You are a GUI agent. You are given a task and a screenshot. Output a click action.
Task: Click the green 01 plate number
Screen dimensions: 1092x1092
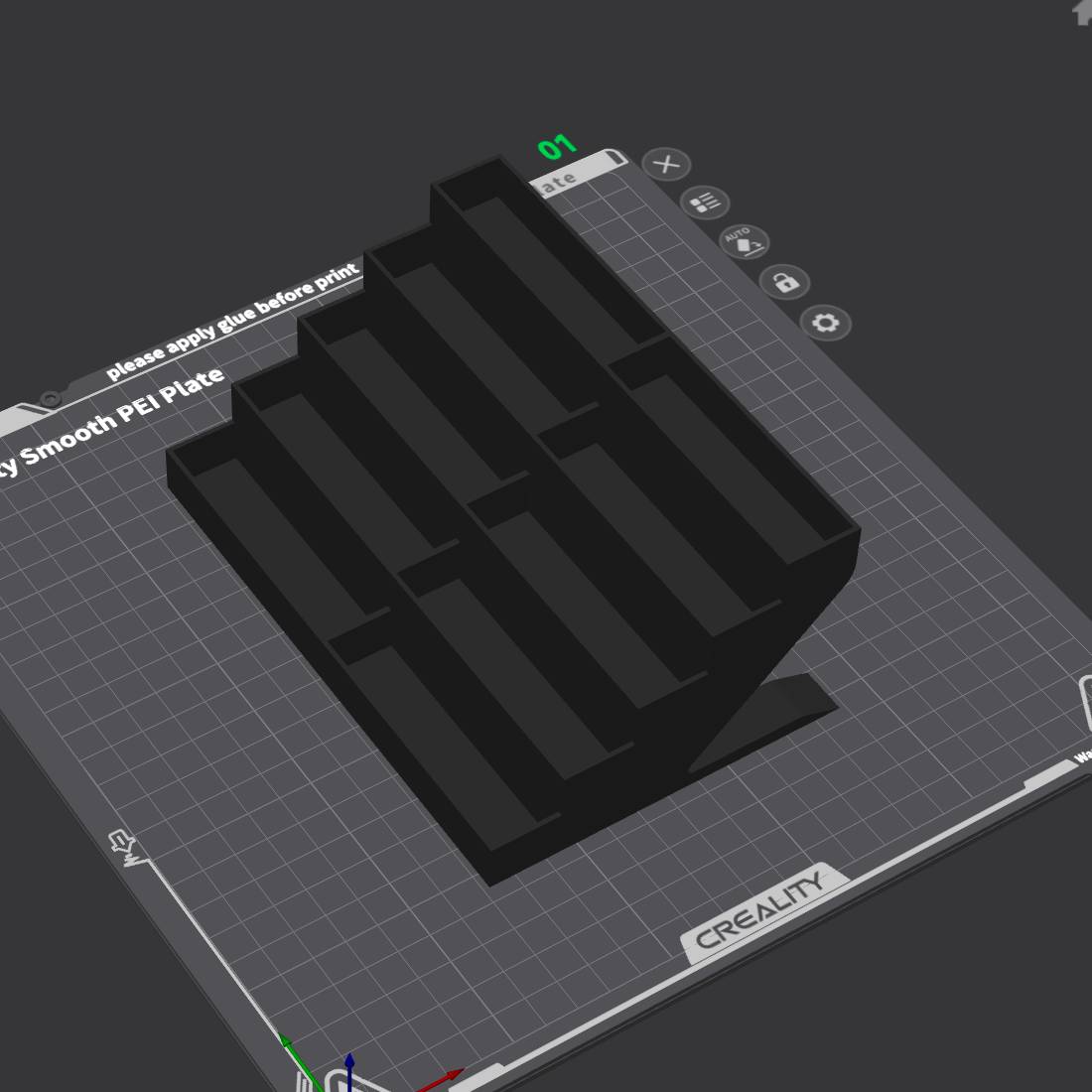pyautogui.click(x=557, y=148)
